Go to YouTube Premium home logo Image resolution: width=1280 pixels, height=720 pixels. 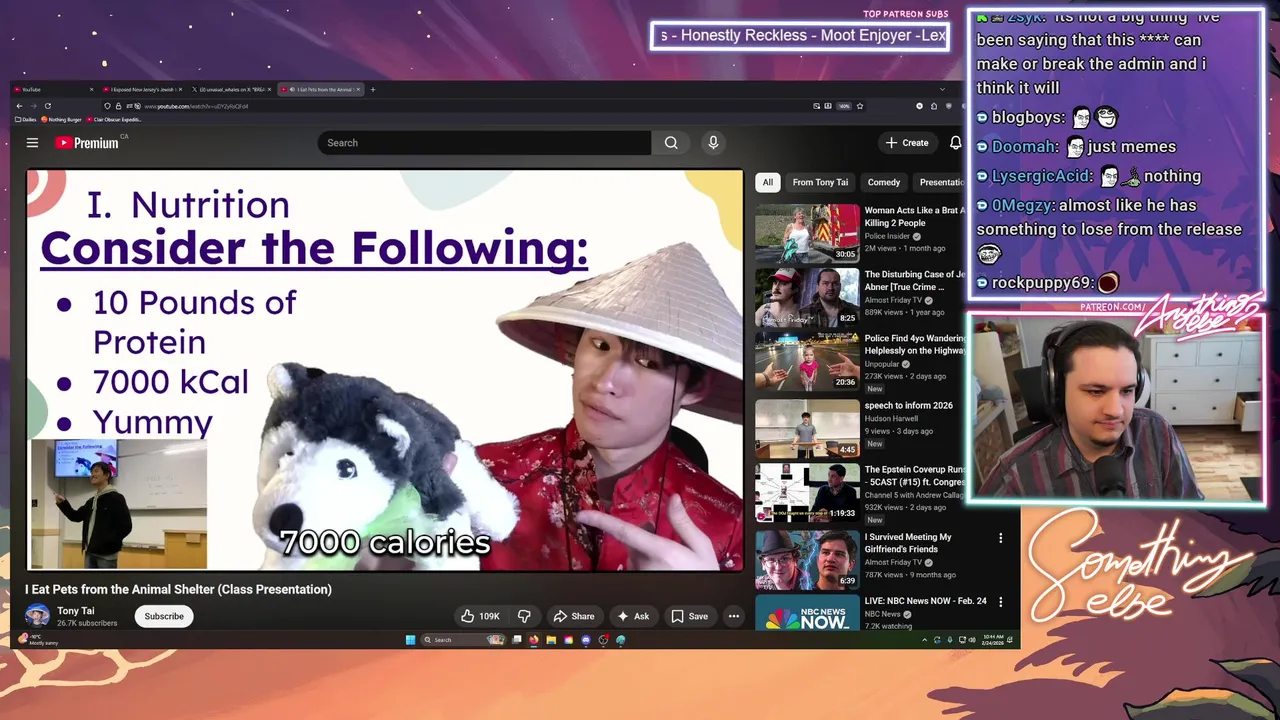pos(87,143)
